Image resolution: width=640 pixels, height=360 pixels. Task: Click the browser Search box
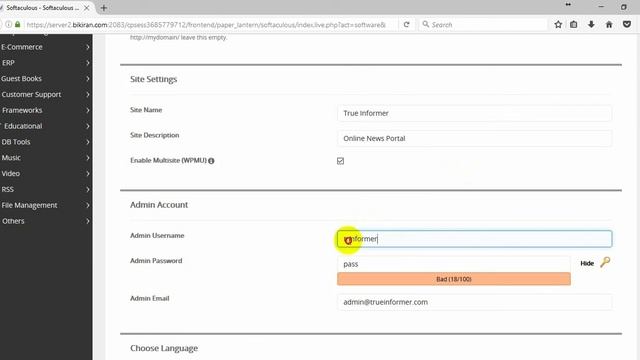(x=484, y=24)
